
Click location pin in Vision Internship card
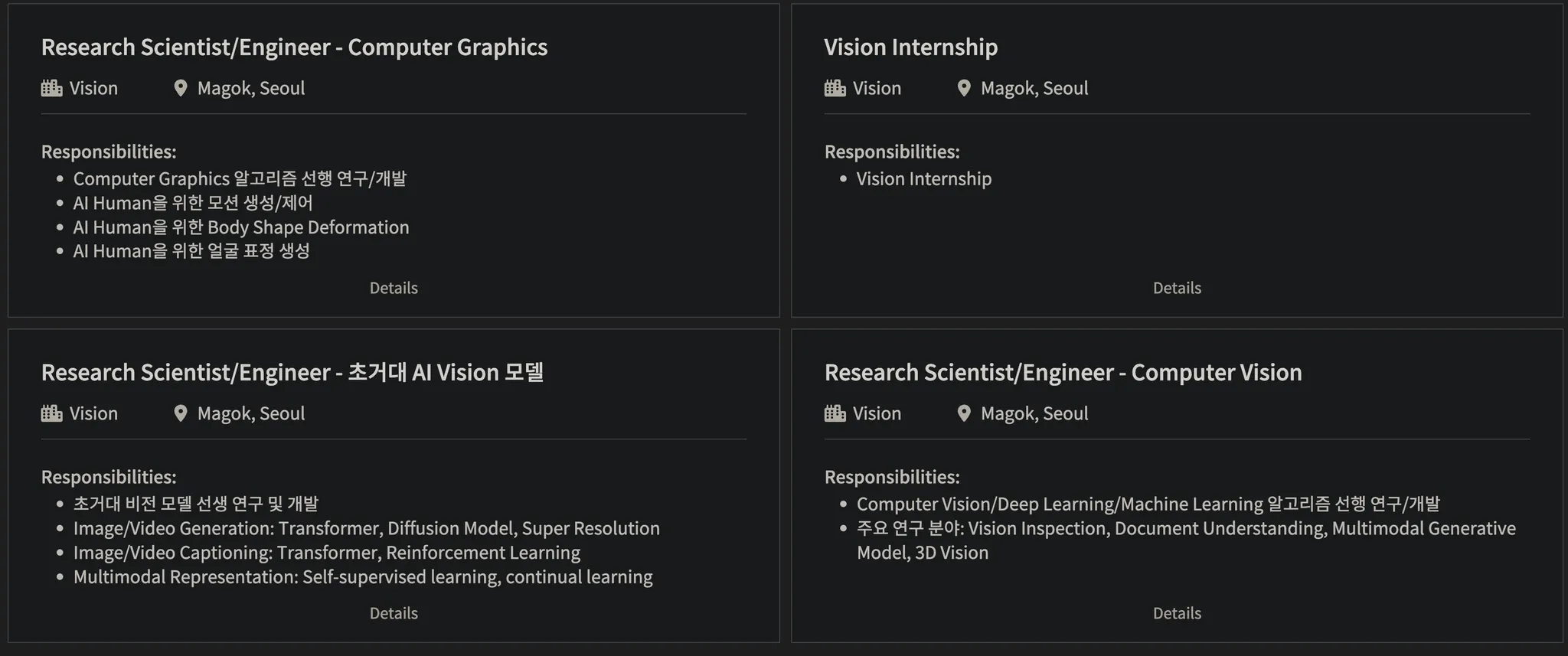click(964, 88)
